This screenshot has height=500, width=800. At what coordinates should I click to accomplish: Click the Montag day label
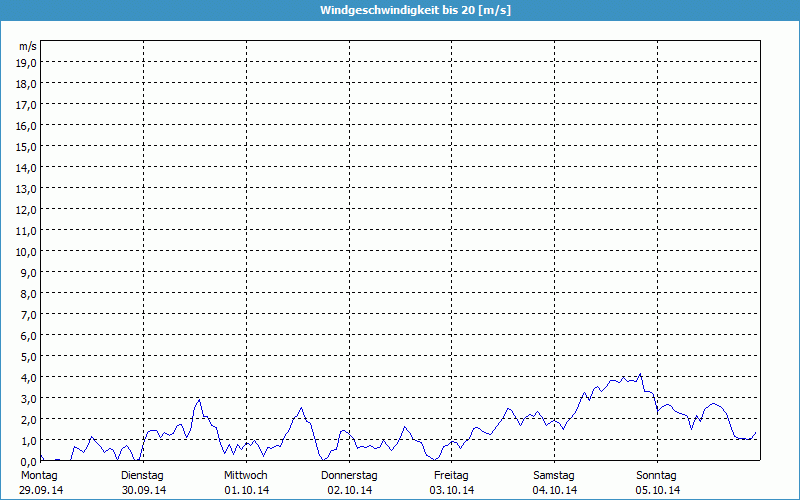click(x=39, y=475)
